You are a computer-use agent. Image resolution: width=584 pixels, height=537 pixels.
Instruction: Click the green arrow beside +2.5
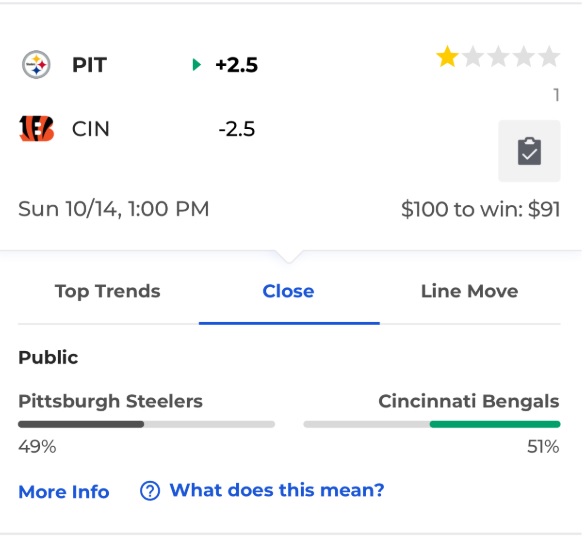(197, 65)
